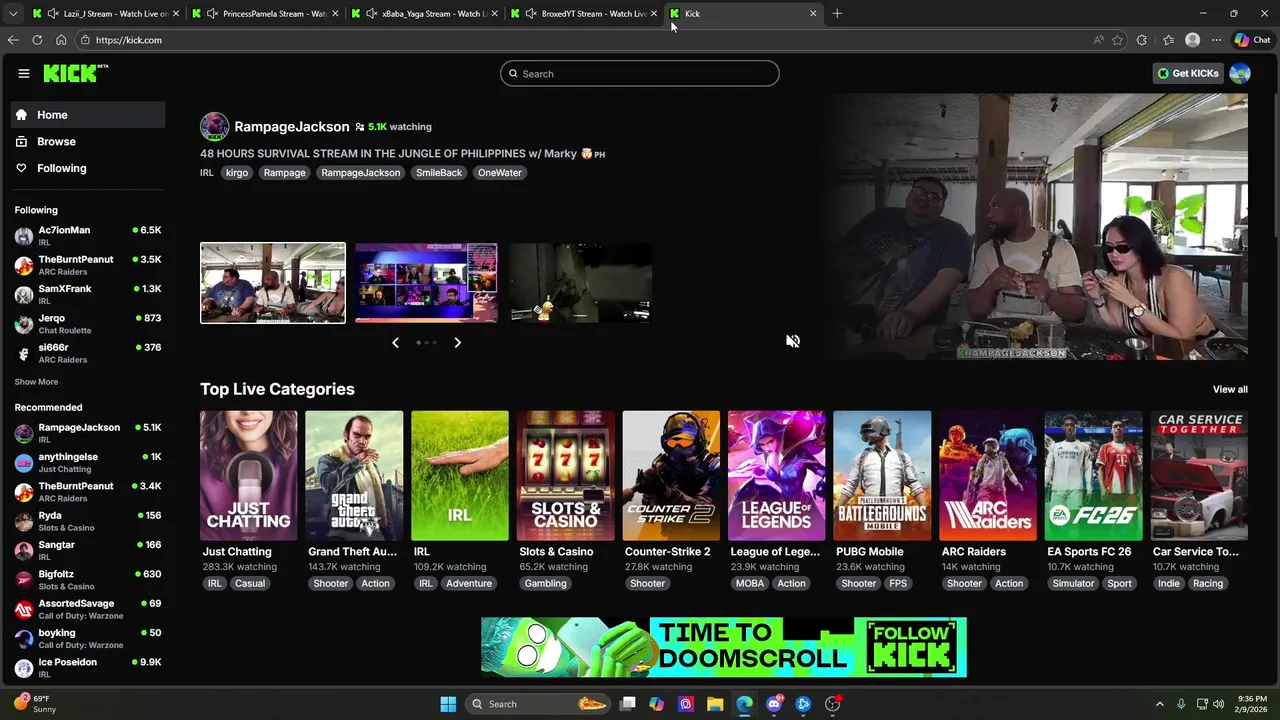Image resolution: width=1280 pixels, height=720 pixels.
Task: Click the browser back button
Action: pyautogui.click(x=13, y=40)
